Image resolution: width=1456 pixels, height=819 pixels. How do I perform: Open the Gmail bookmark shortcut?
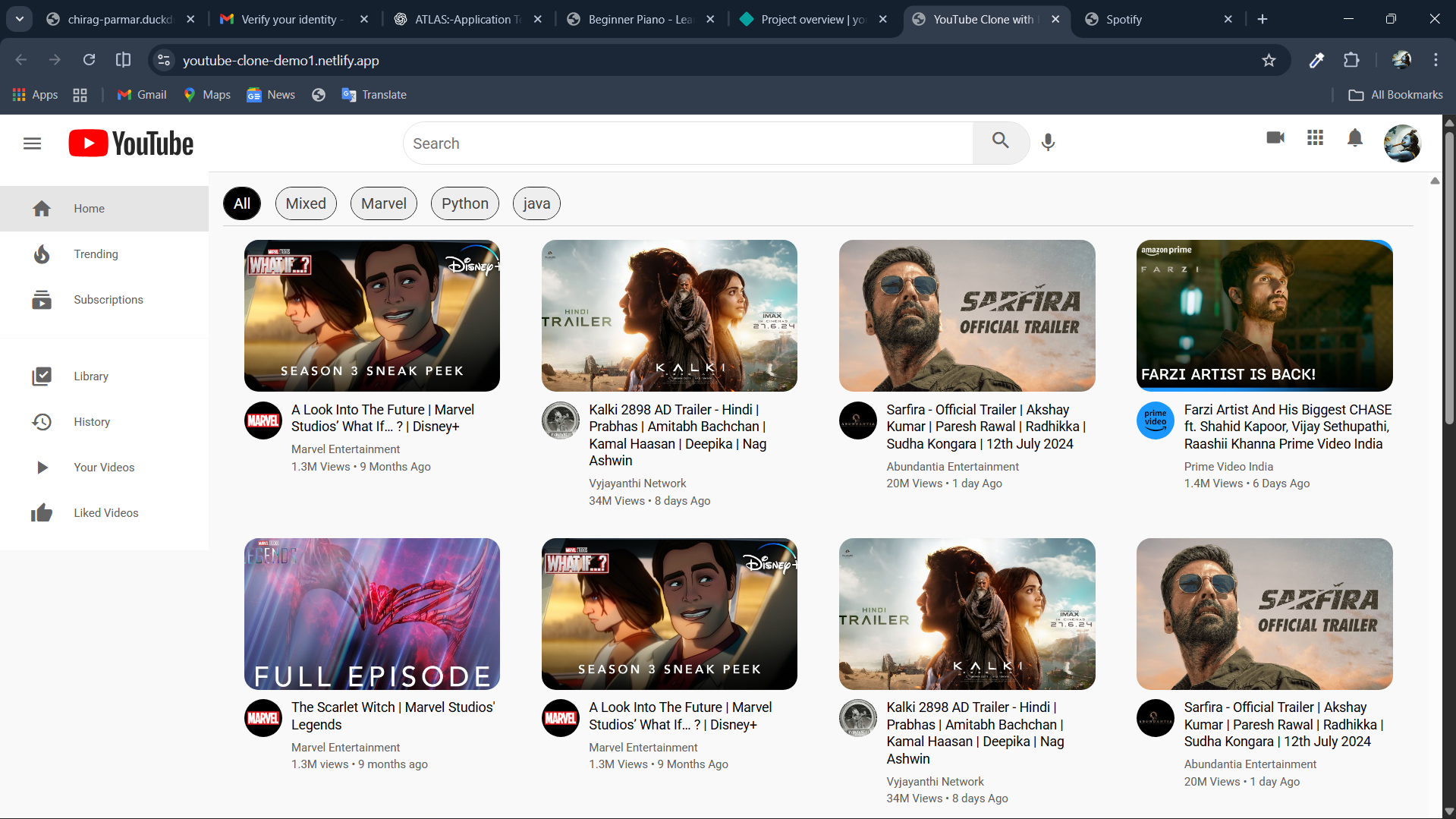pyautogui.click(x=141, y=94)
